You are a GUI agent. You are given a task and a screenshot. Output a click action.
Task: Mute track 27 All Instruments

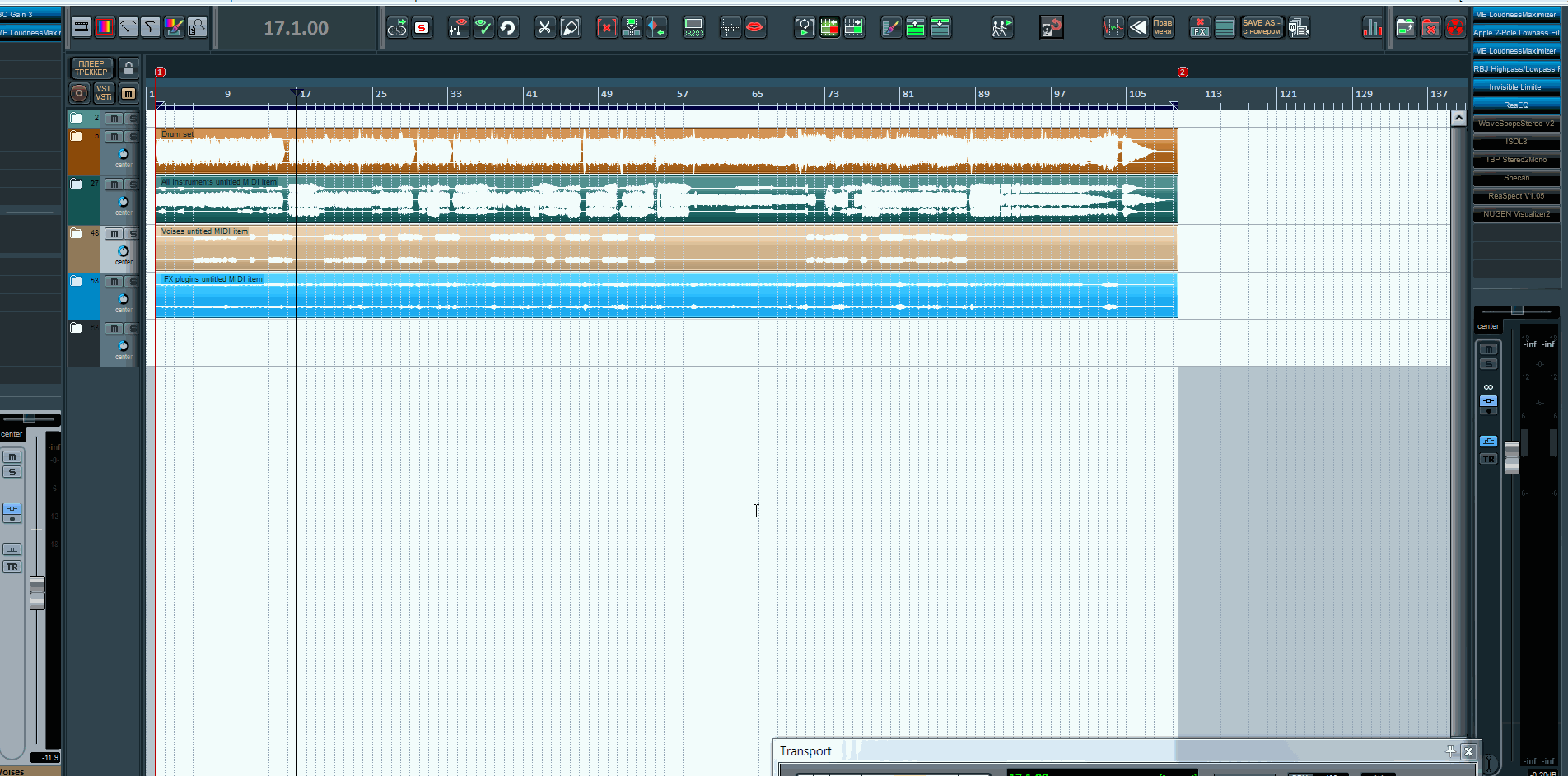pos(114,185)
